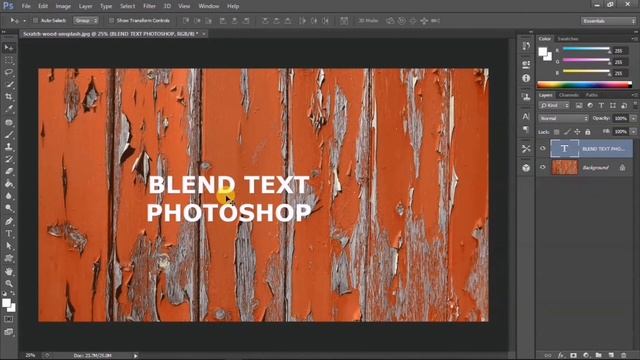Open the Essentials workspace dropdown
Screen dimensions: 640x360
(x=608, y=21)
